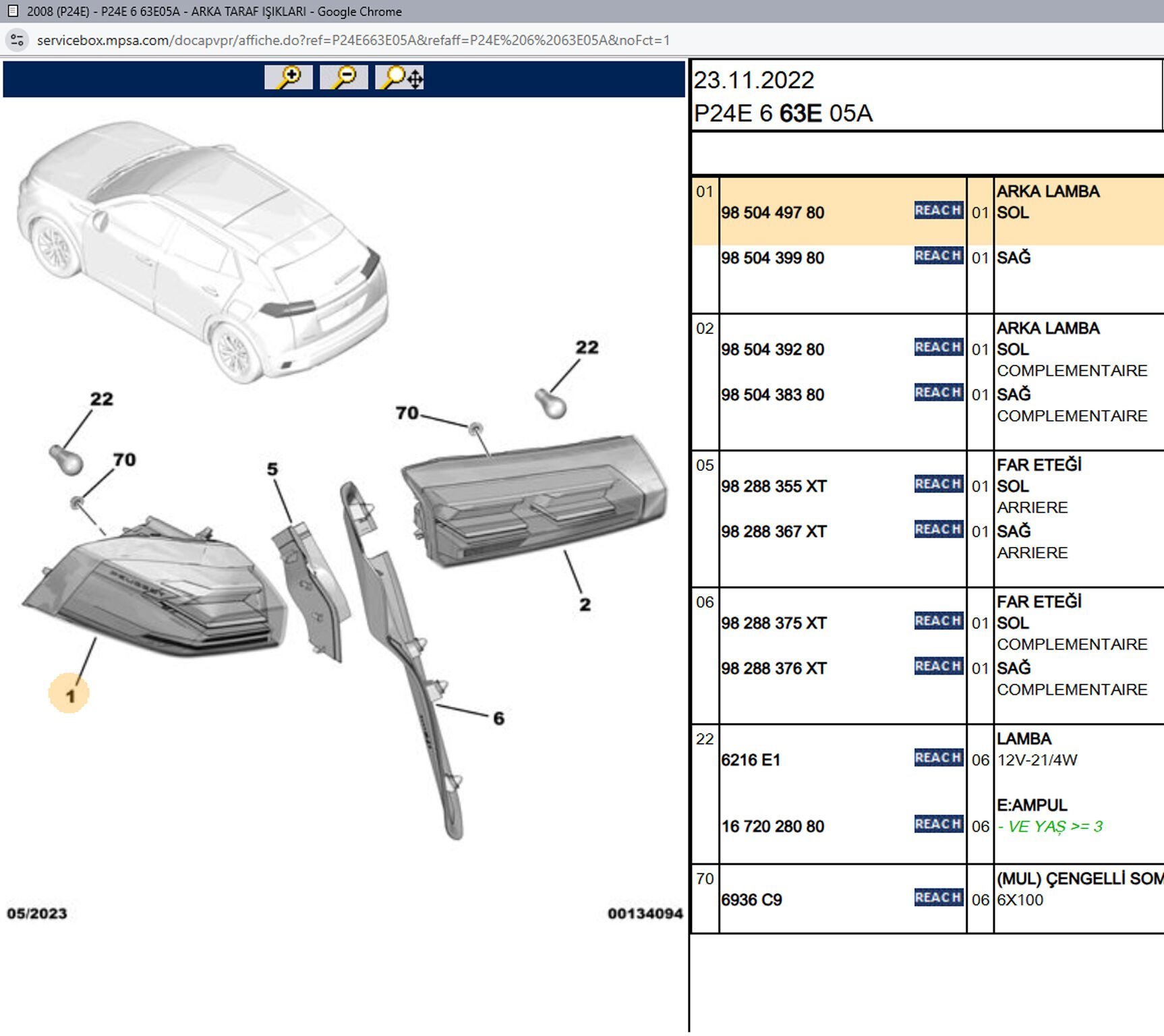Click REACH badge beside 6936 C9
The image size is (1164, 1036).
938,898
